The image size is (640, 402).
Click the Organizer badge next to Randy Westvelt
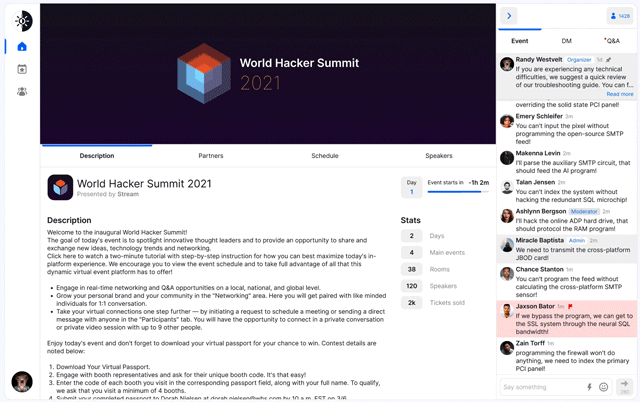click(579, 60)
